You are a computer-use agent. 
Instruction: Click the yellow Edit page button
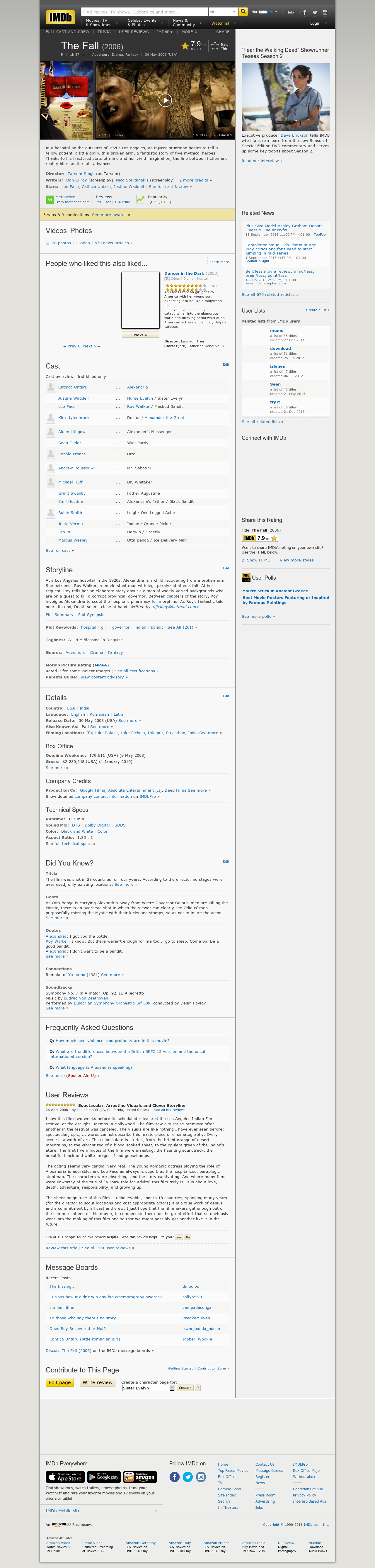(59, 1382)
